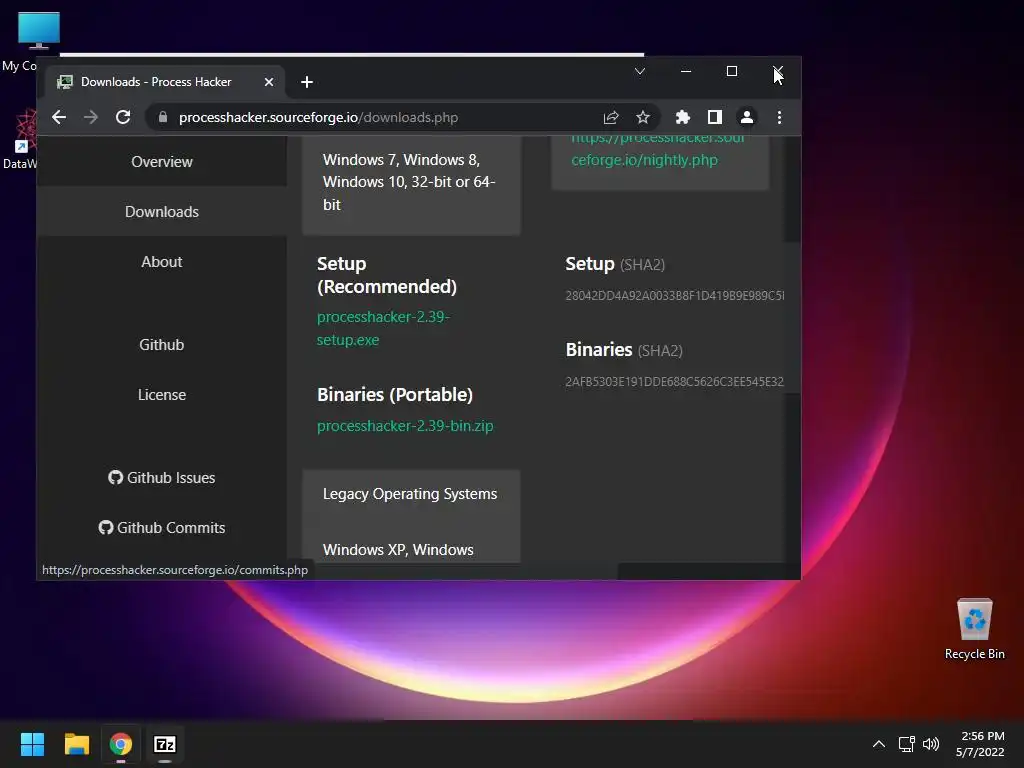Screen dimensions: 1024x768
Task: Click the Legacy Operating Systems text
Action: point(409,494)
